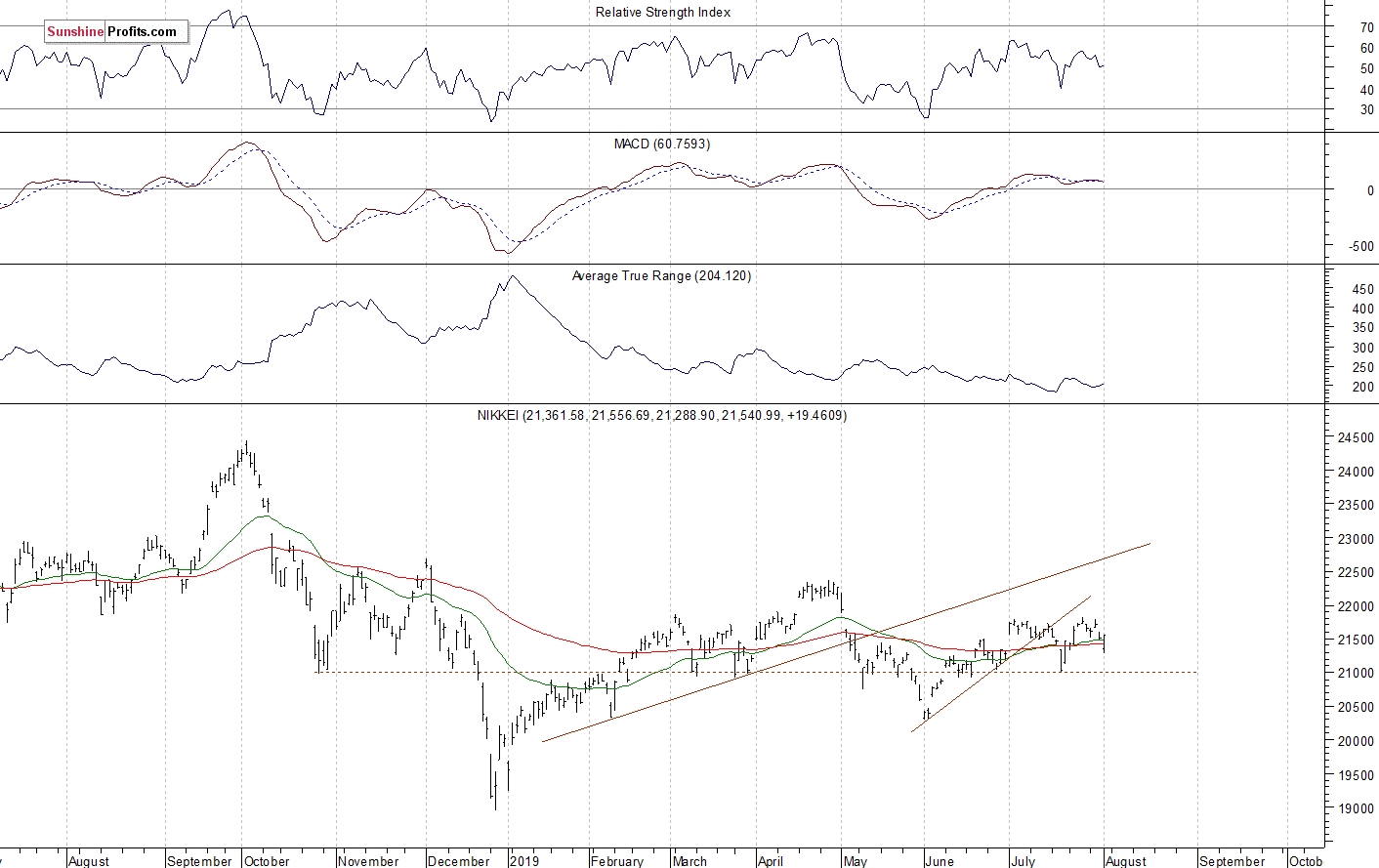Click the RSI 40 axis value
This screenshot has height=868, width=1379.
coord(1367,90)
